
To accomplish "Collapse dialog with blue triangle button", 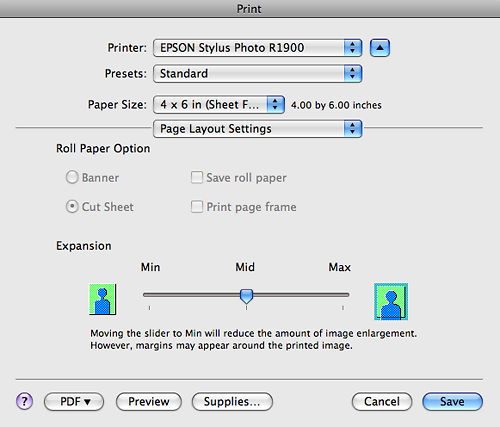I will [380, 48].
